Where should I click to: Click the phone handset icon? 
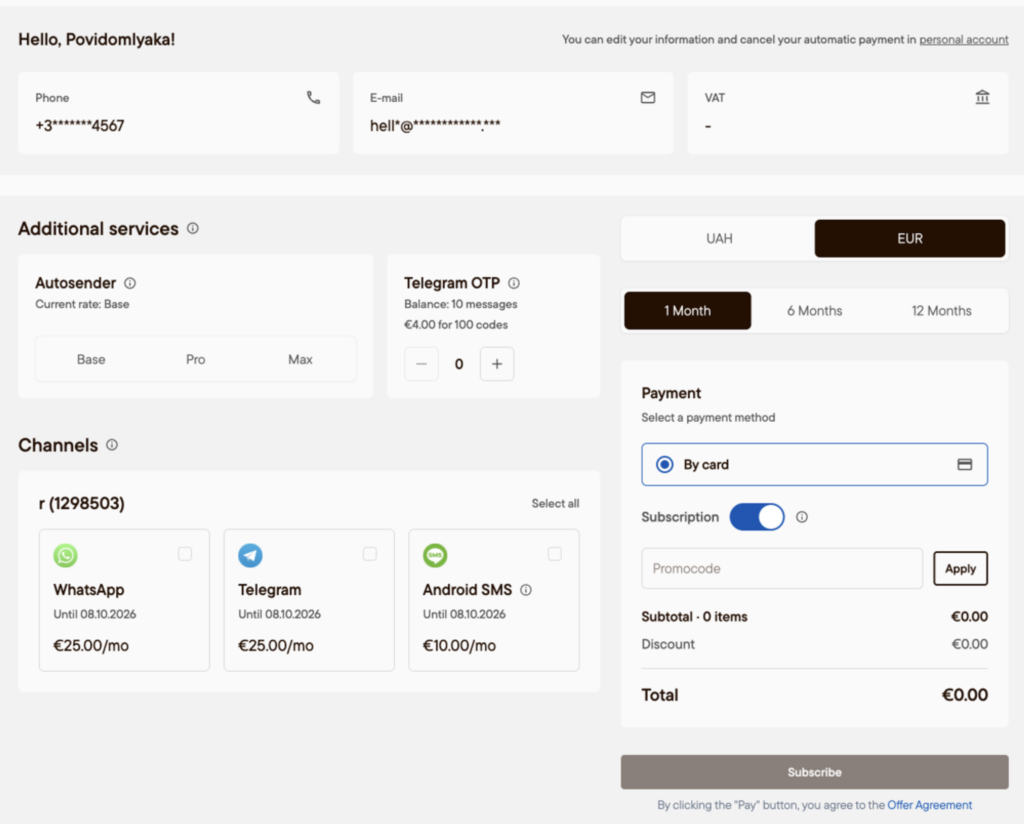pos(313,97)
